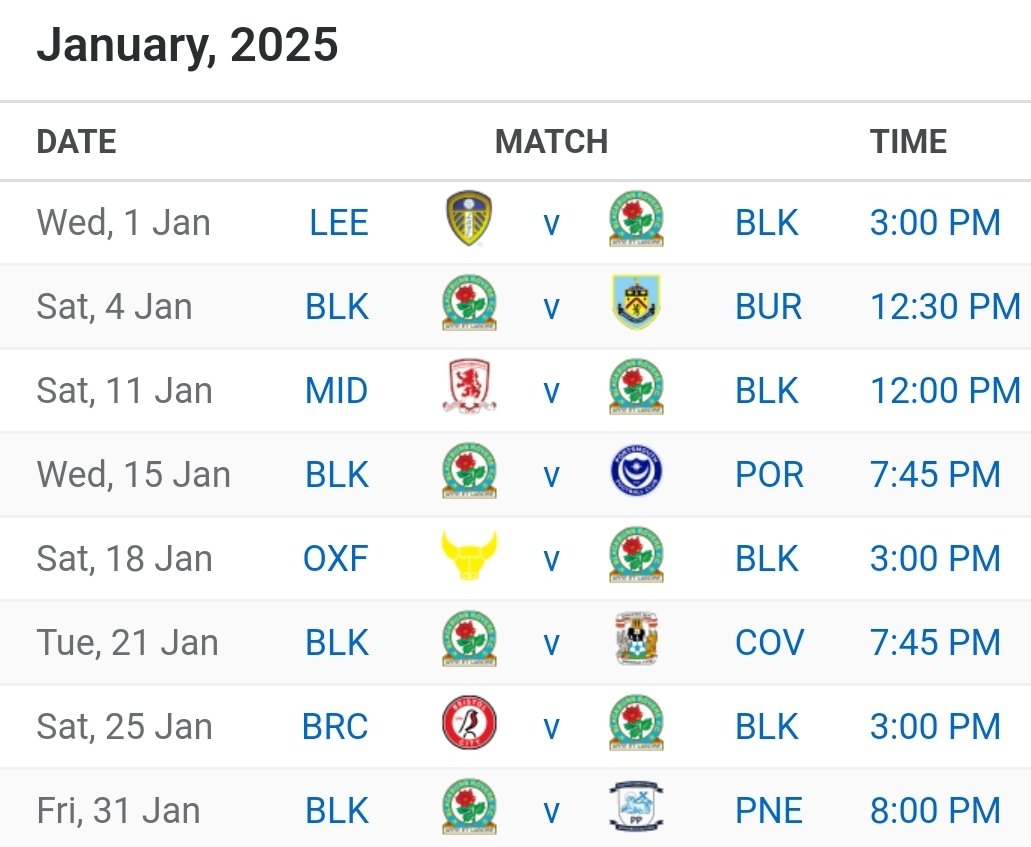Click the Portsmouth crest icon

point(636,471)
